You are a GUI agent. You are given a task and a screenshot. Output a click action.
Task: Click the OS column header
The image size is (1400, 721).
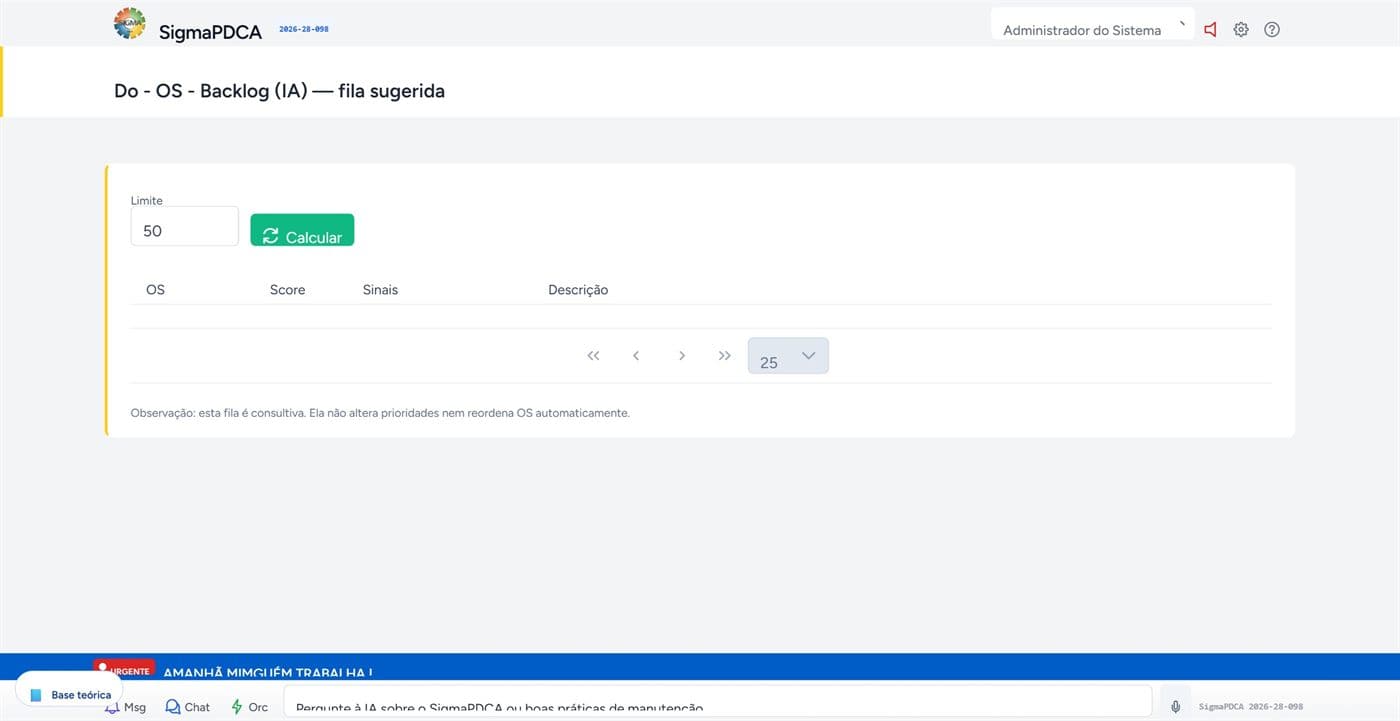click(x=155, y=290)
